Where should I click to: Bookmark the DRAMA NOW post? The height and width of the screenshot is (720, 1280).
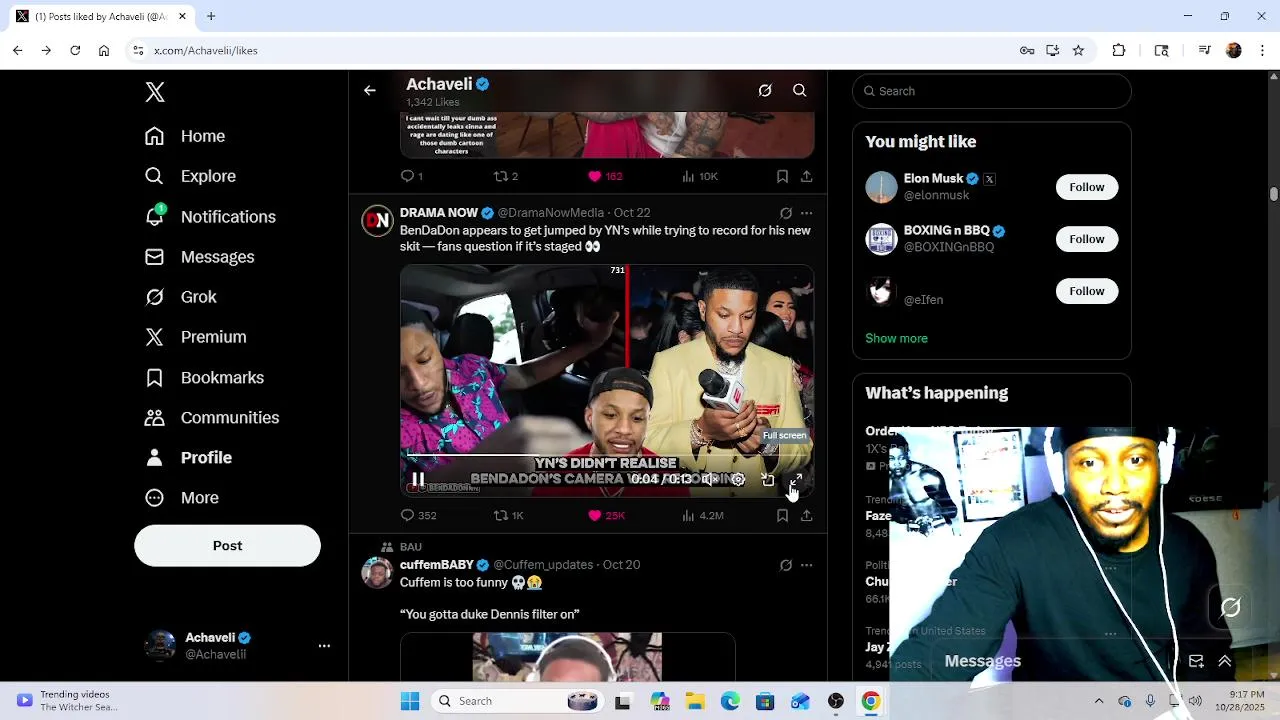[x=782, y=516]
